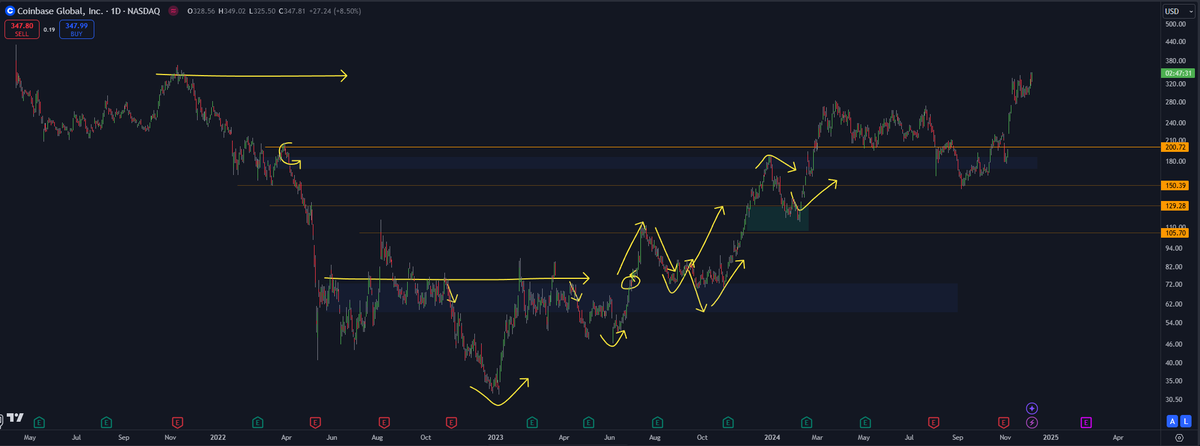Click the 240.00 price axis label
Screen dimensions: 1200x446
click(x=1175, y=123)
